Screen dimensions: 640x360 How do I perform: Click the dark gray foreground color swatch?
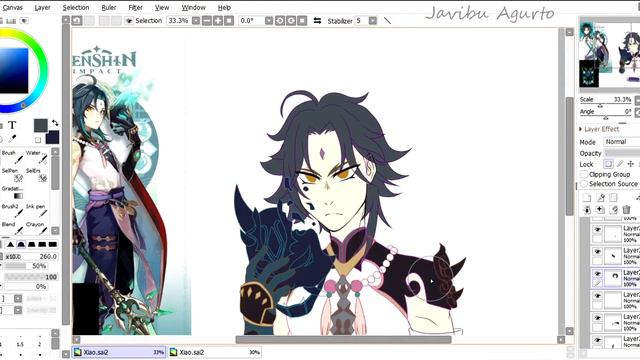pyautogui.click(x=40, y=126)
